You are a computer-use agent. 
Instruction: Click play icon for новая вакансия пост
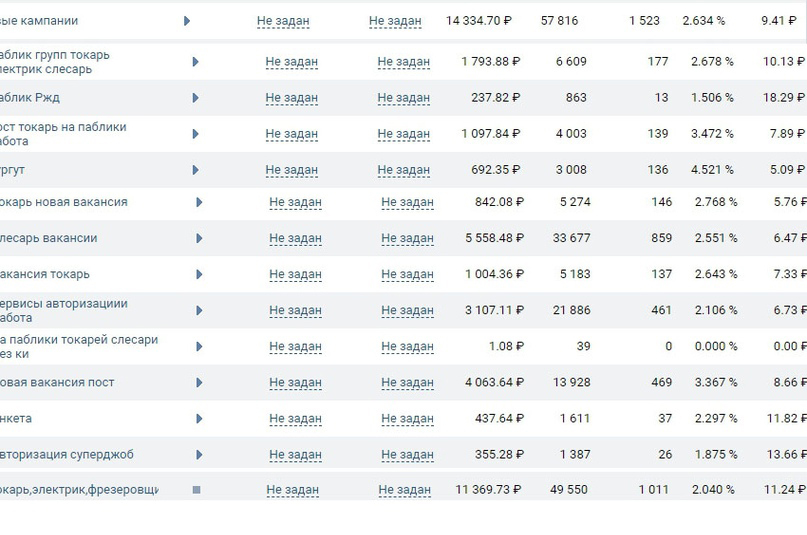tap(199, 382)
